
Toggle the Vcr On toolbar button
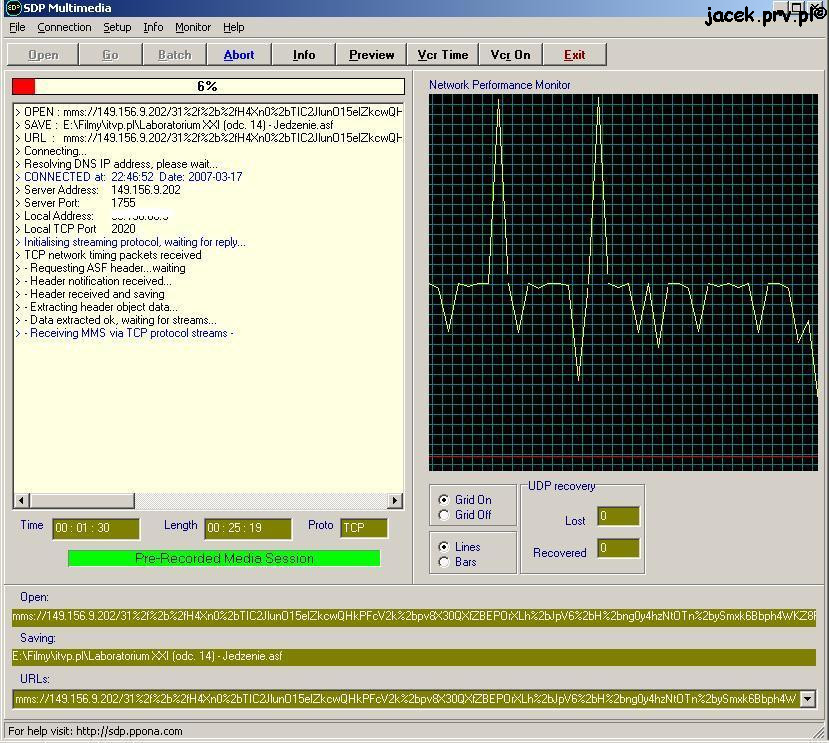pos(510,55)
